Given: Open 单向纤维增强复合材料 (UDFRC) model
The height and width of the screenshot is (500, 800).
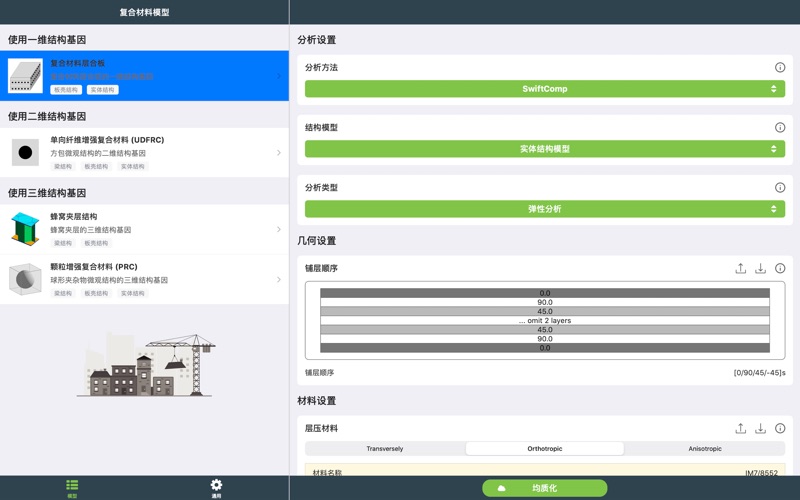Looking at the screenshot, I should pyautogui.click(x=144, y=153).
